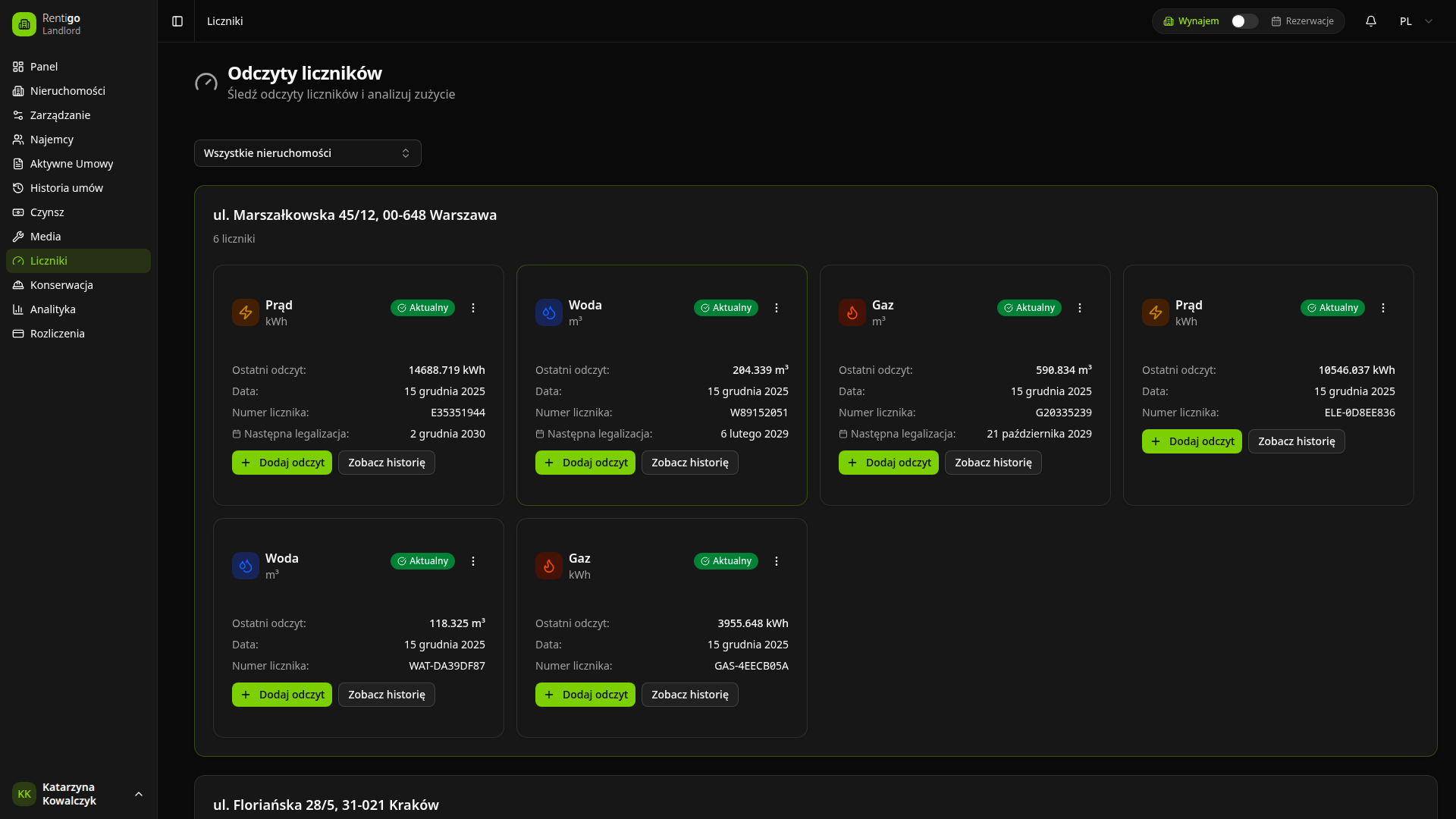Click Aktualny status badge on ELE-0D8EE836 meter
1456x819 pixels.
(1332, 308)
